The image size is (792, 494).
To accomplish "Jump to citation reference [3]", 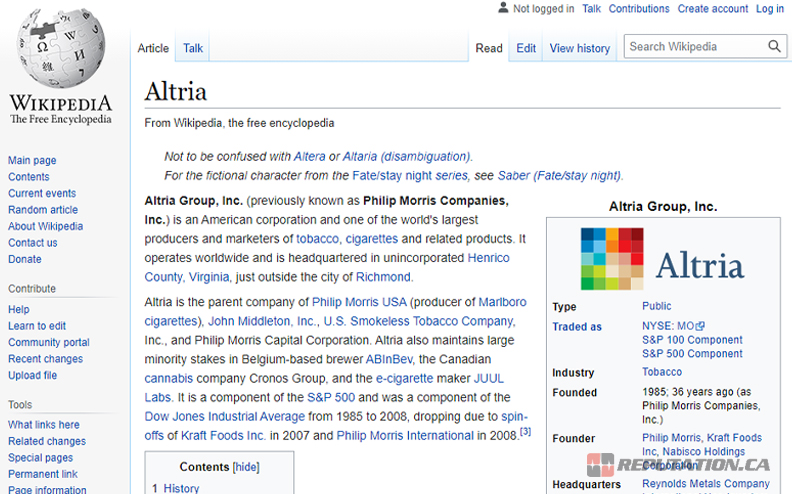I will [525, 431].
